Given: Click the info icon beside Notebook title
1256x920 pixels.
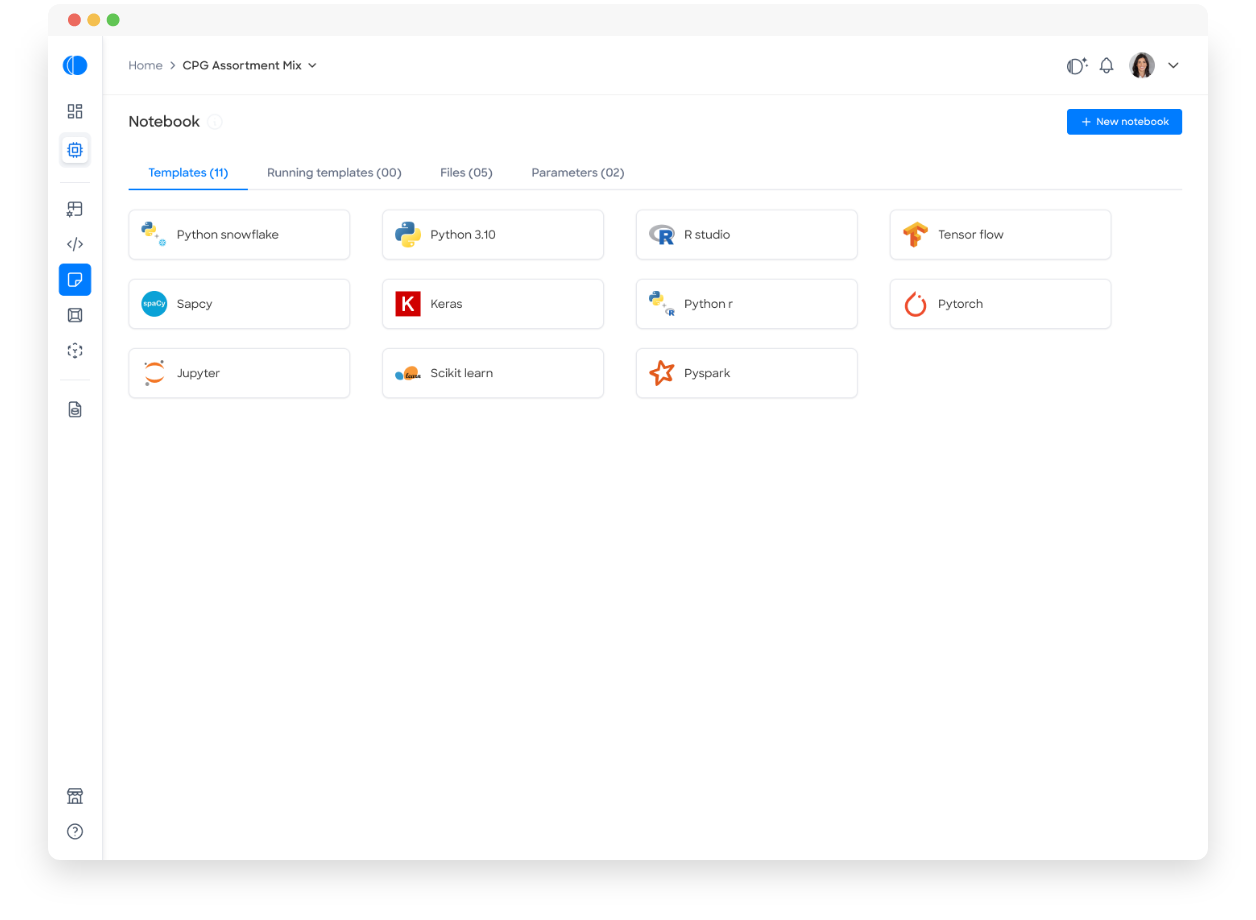Looking at the screenshot, I should tap(215, 122).
